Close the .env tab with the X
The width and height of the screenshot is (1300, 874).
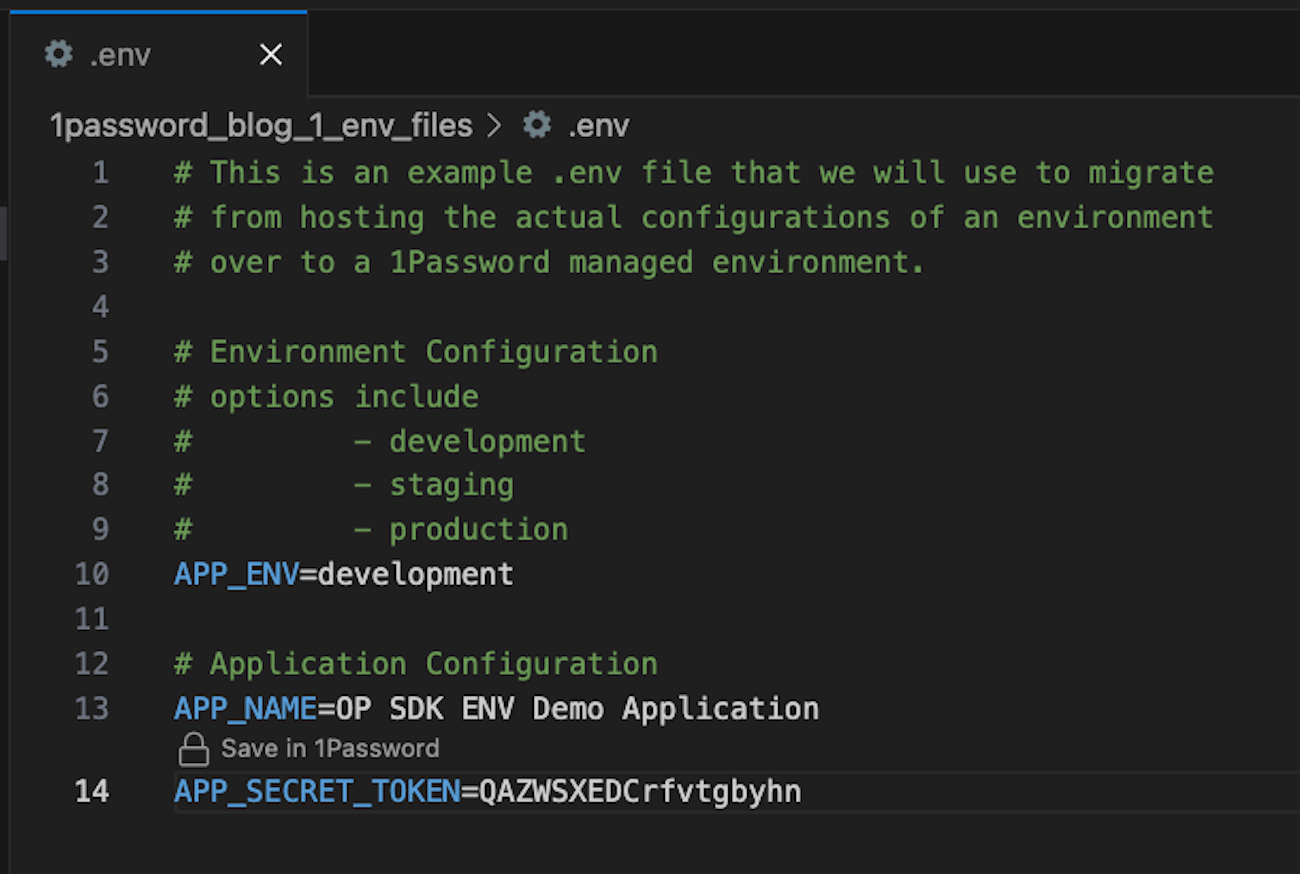click(271, 55)
